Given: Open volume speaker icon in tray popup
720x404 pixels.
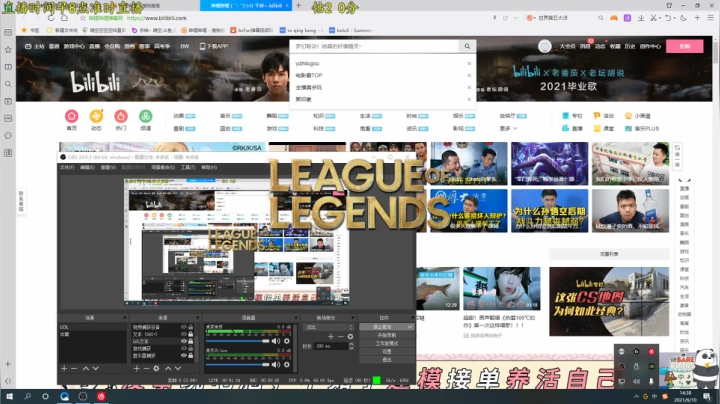Looking at the screenshot, I should coord(636,382).
